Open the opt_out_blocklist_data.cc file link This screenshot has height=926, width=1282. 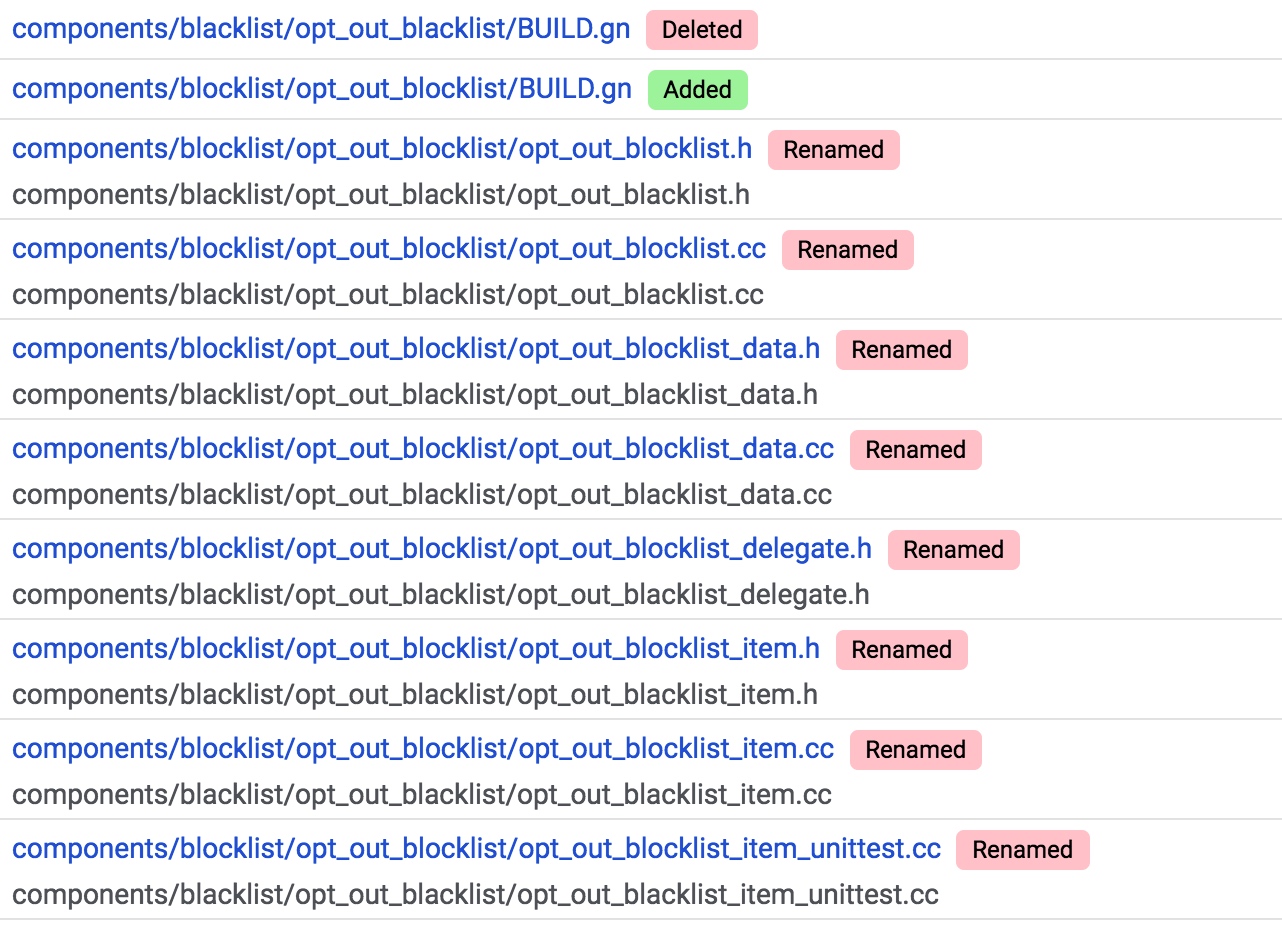(423, 449)
